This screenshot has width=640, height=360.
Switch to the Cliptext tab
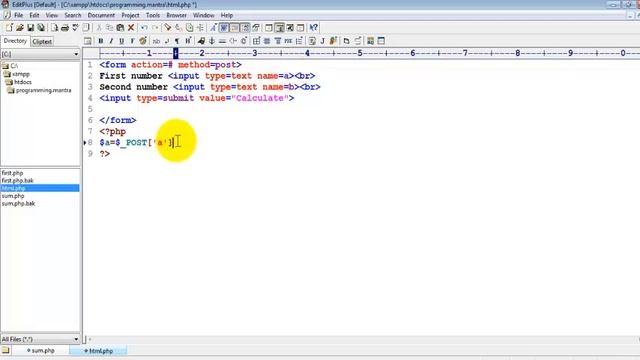[x=42, y=42]
